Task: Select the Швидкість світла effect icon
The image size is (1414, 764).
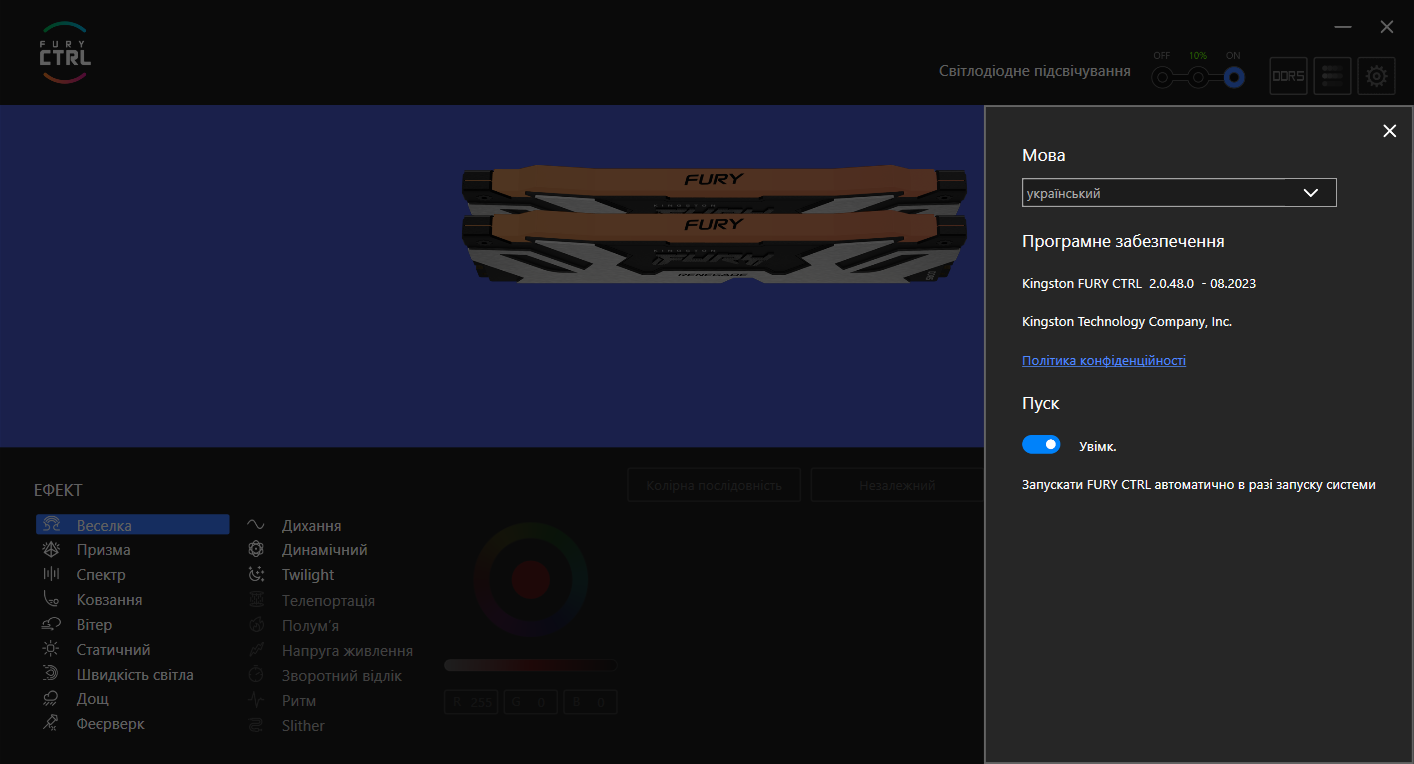Action: coord(51,675)
